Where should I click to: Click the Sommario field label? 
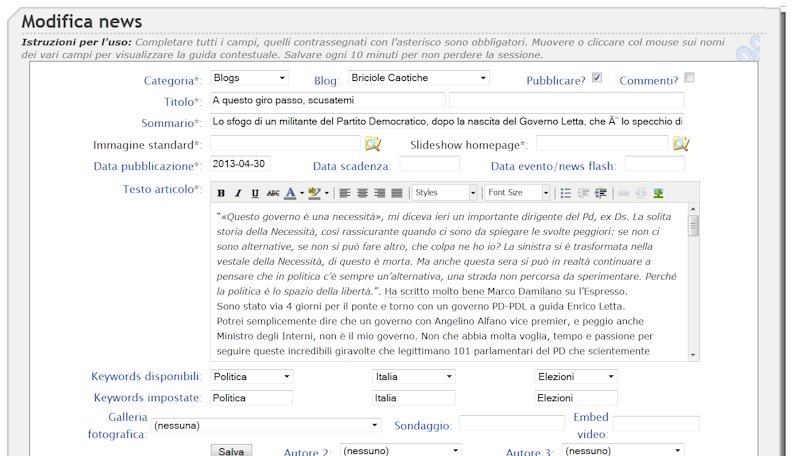tap(171, 123)
